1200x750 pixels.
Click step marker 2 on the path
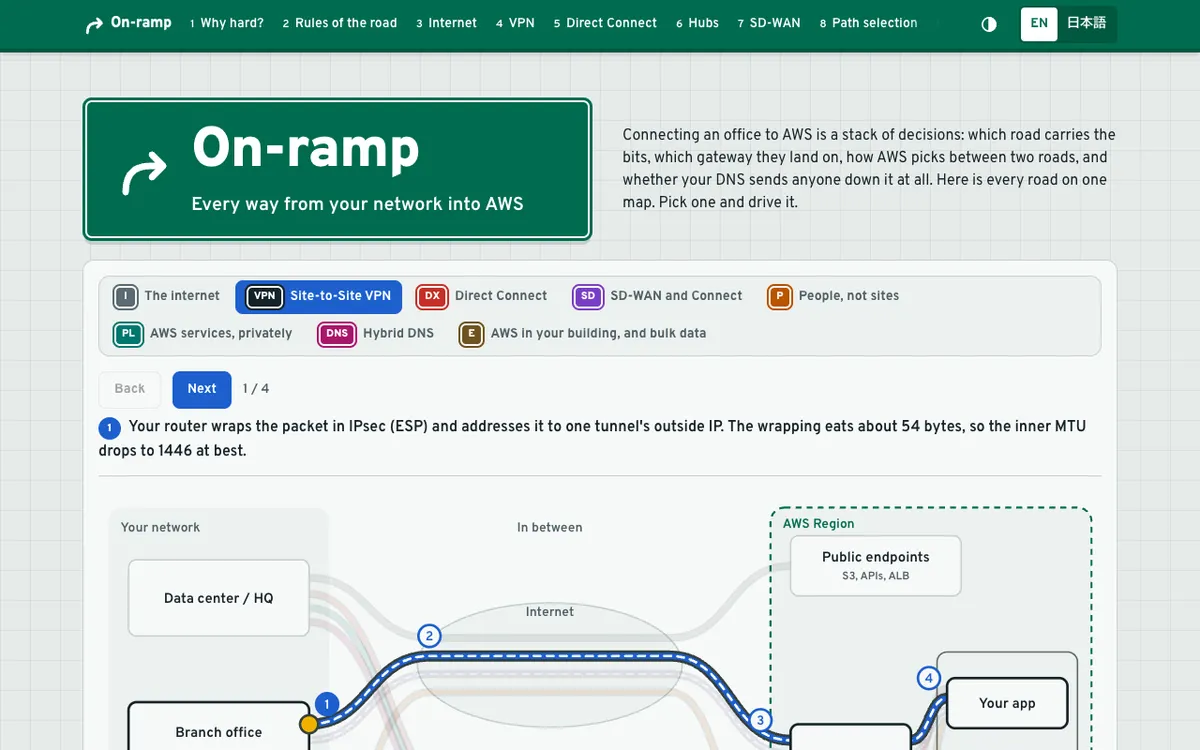click(429, 636)
